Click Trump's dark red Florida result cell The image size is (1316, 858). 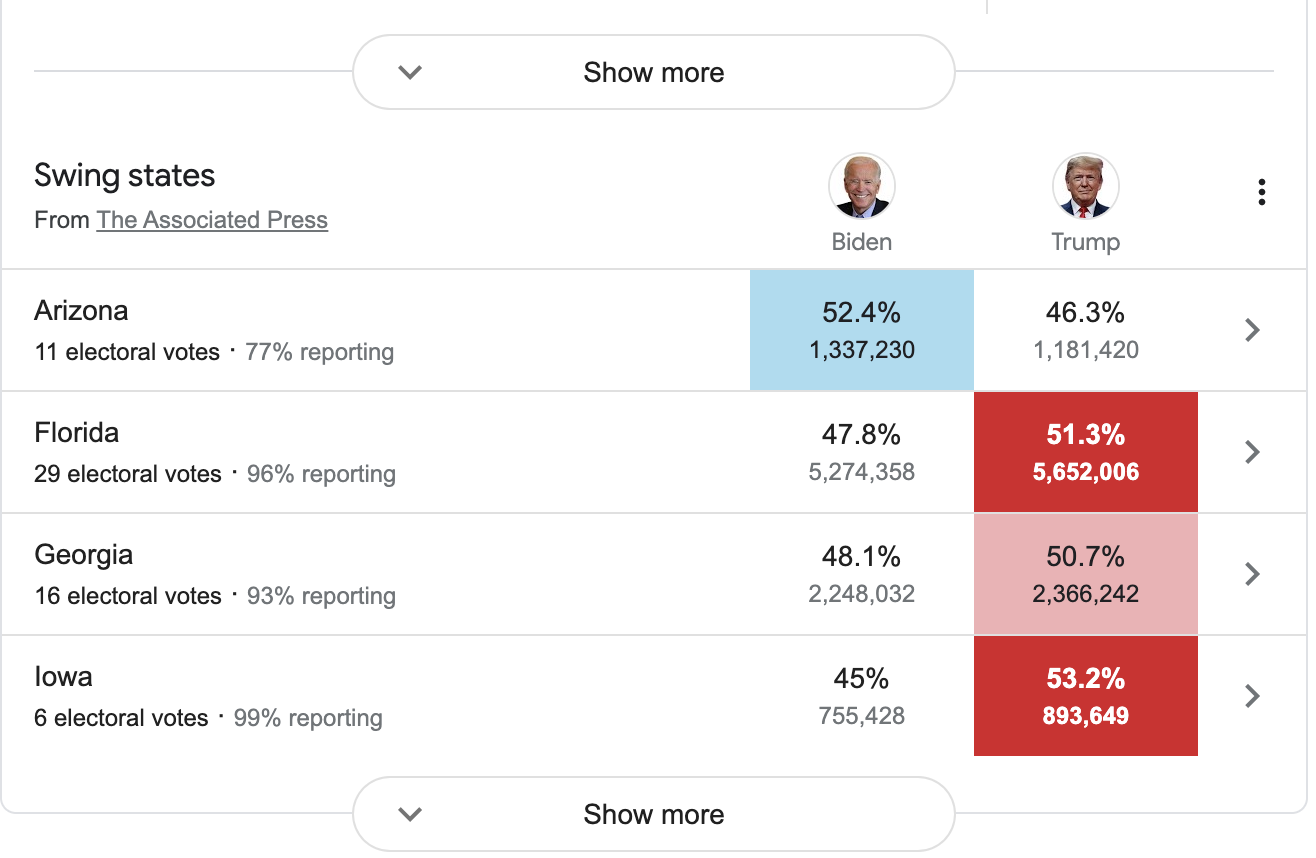click(x=1085, y=452)
